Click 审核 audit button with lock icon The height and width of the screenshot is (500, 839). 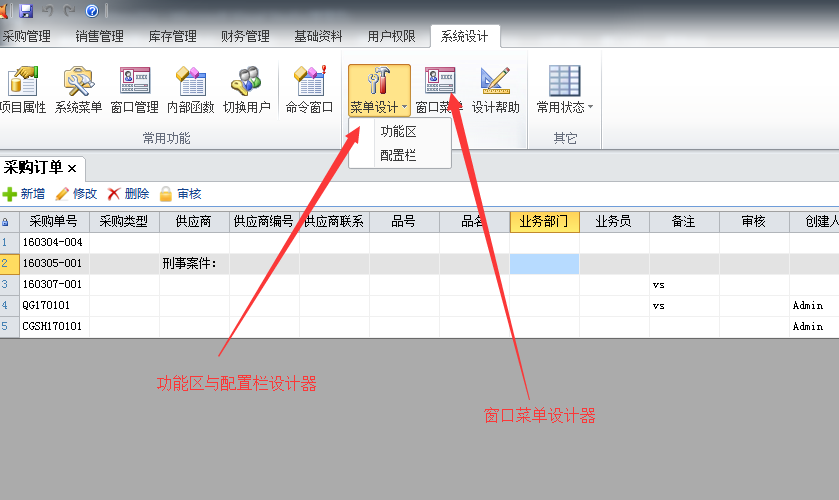[x=180, y=194]
